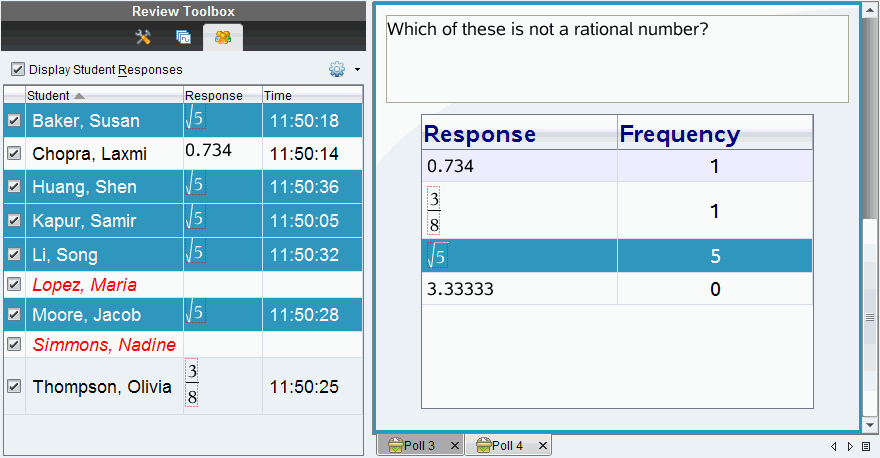
Task: Uncheck the box for Baker, Susan
Action: pyautogui.click(x=14, y=121)
